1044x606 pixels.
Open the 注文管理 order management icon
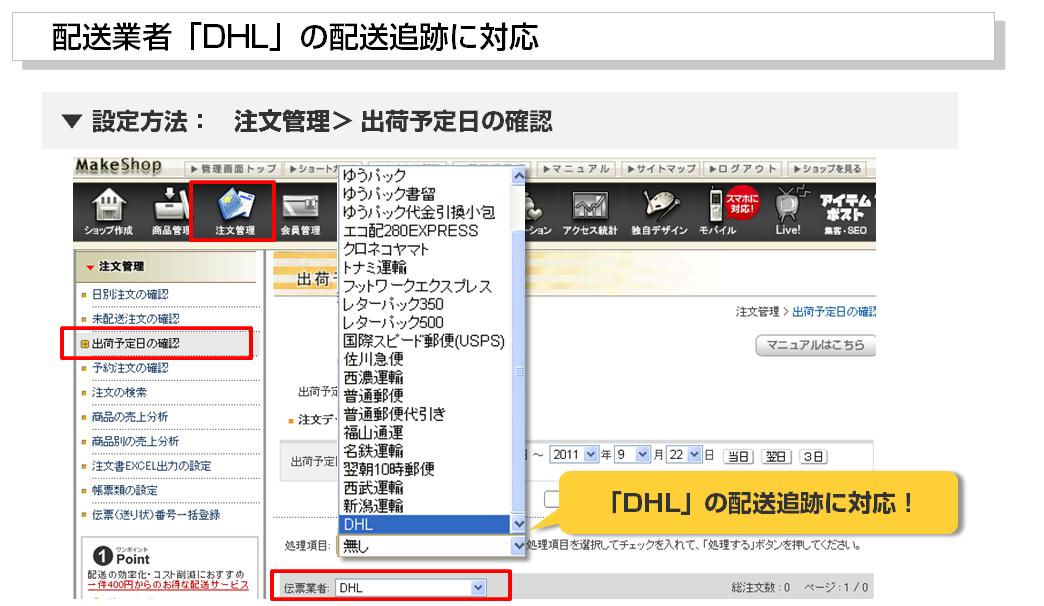pyautogui.click(x=234, y=212)
